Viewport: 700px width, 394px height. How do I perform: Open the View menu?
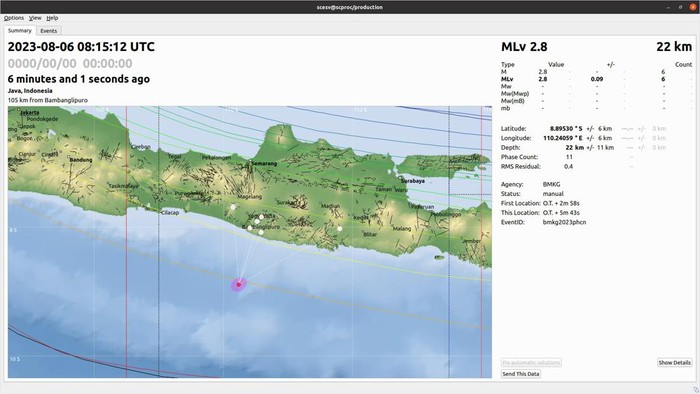coord(35,18)
